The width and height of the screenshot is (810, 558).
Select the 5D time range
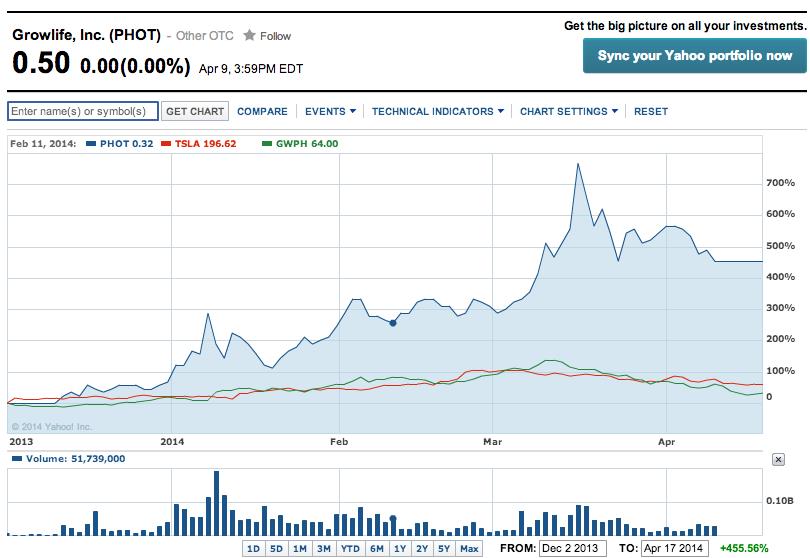point(276,548)
